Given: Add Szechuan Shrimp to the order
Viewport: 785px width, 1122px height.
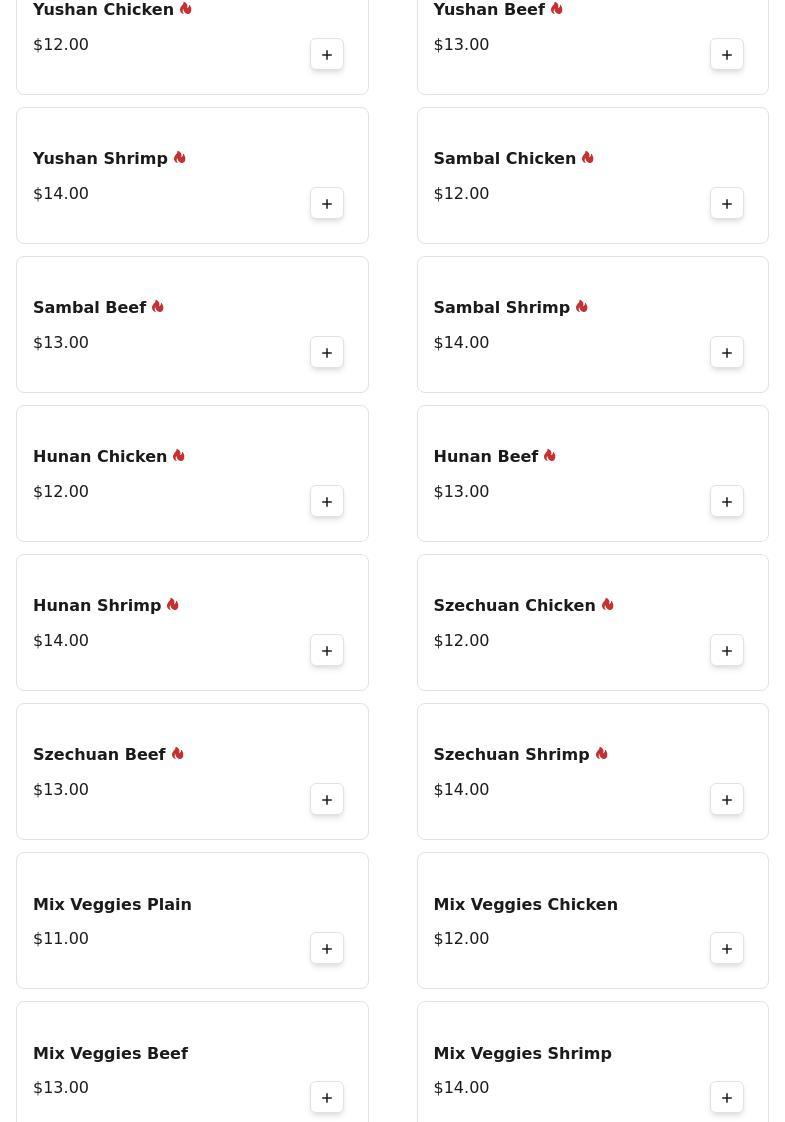Looking at the screenshot, I should [x=727, y=800].
